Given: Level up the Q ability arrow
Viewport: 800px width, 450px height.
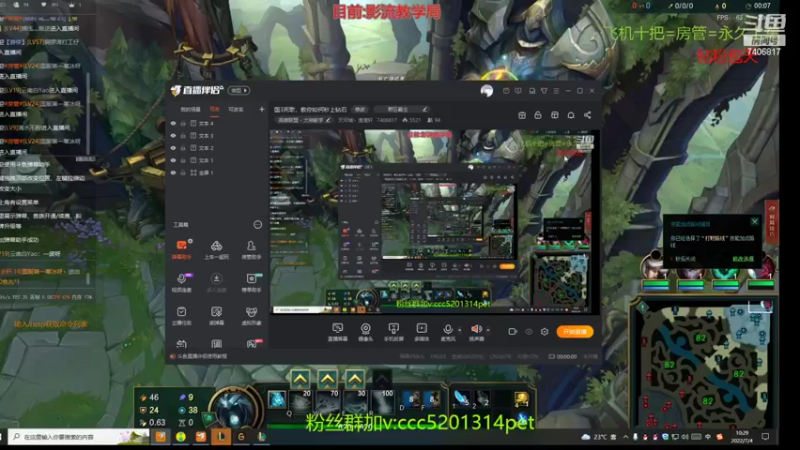Looking at the screenshot, I should point(300,379).
